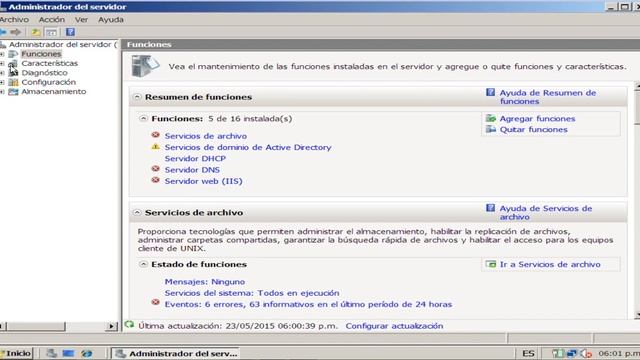Expand the Características tree node

[2, 63]
